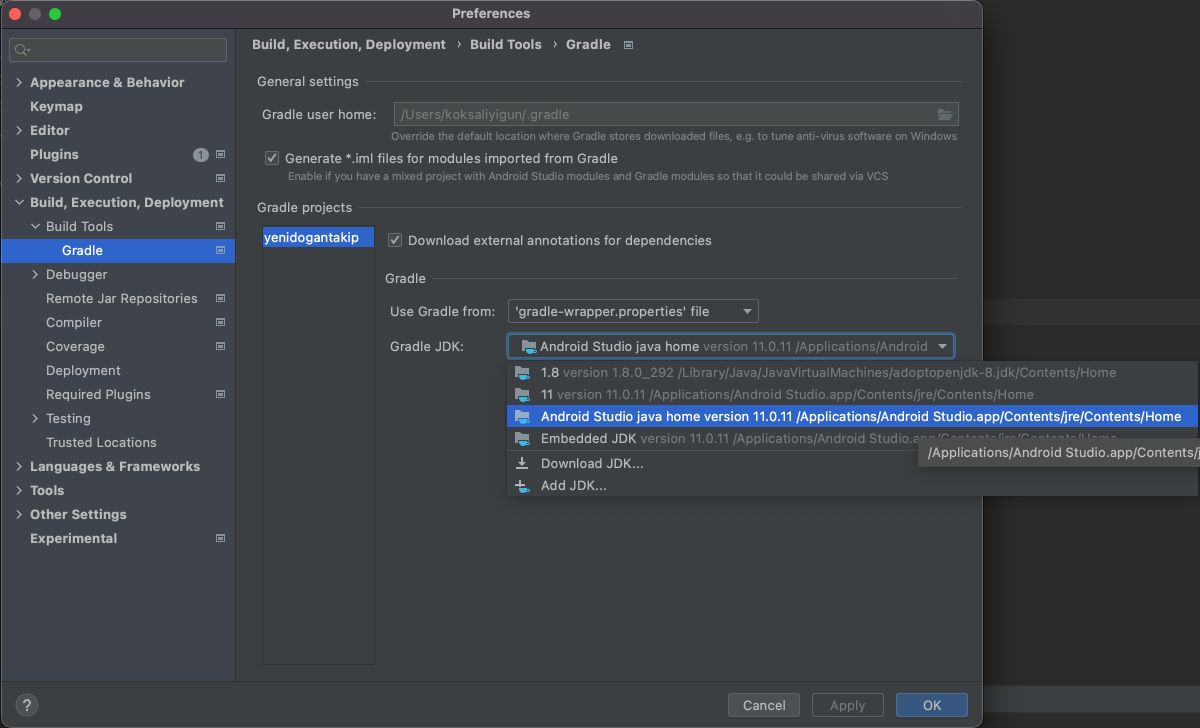Open Keymap settings page
The width and height of the screenshot is (1200, 728).
pyautogui.click(x=56, y=107)
